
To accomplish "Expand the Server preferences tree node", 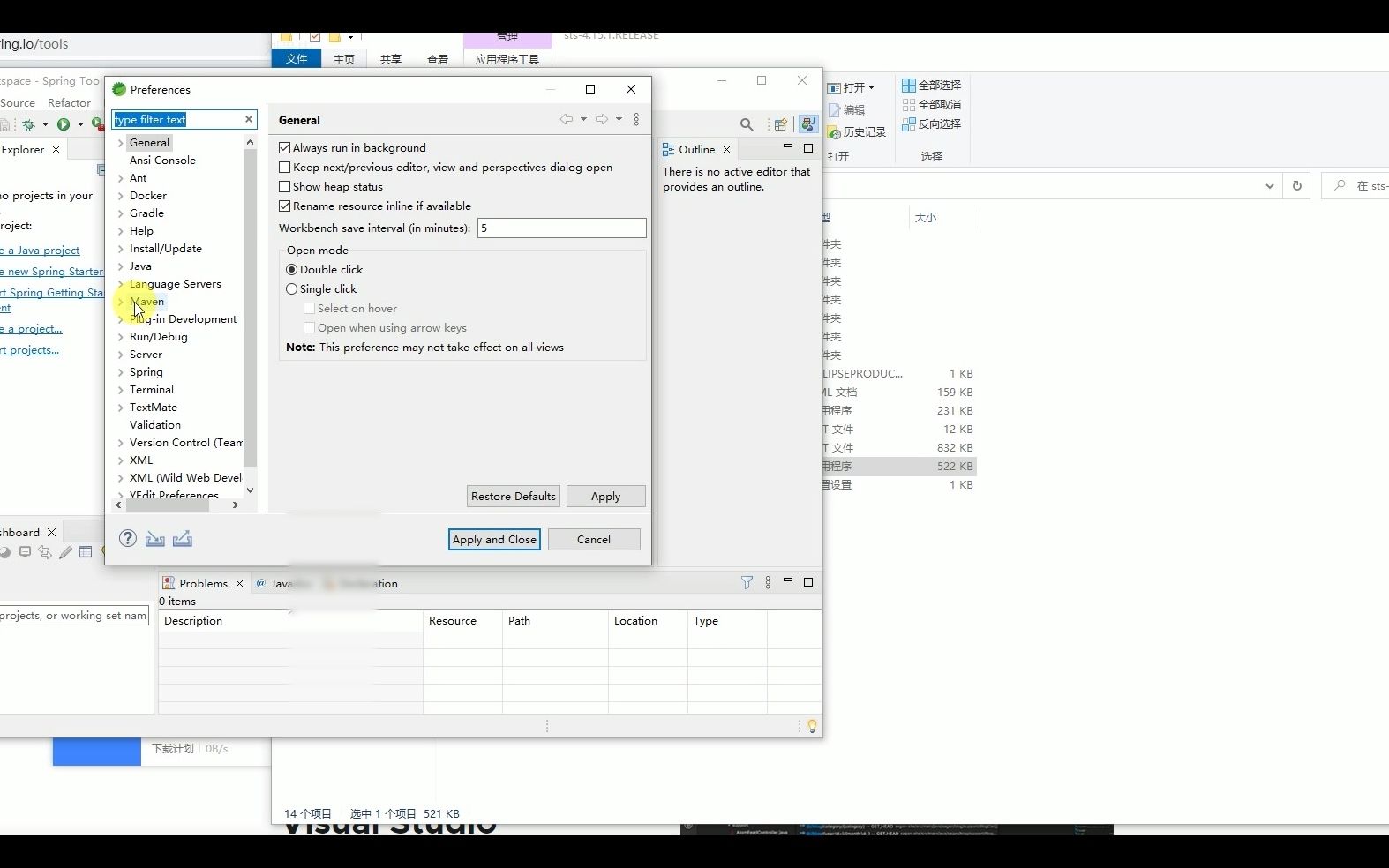I will point(121,354).
